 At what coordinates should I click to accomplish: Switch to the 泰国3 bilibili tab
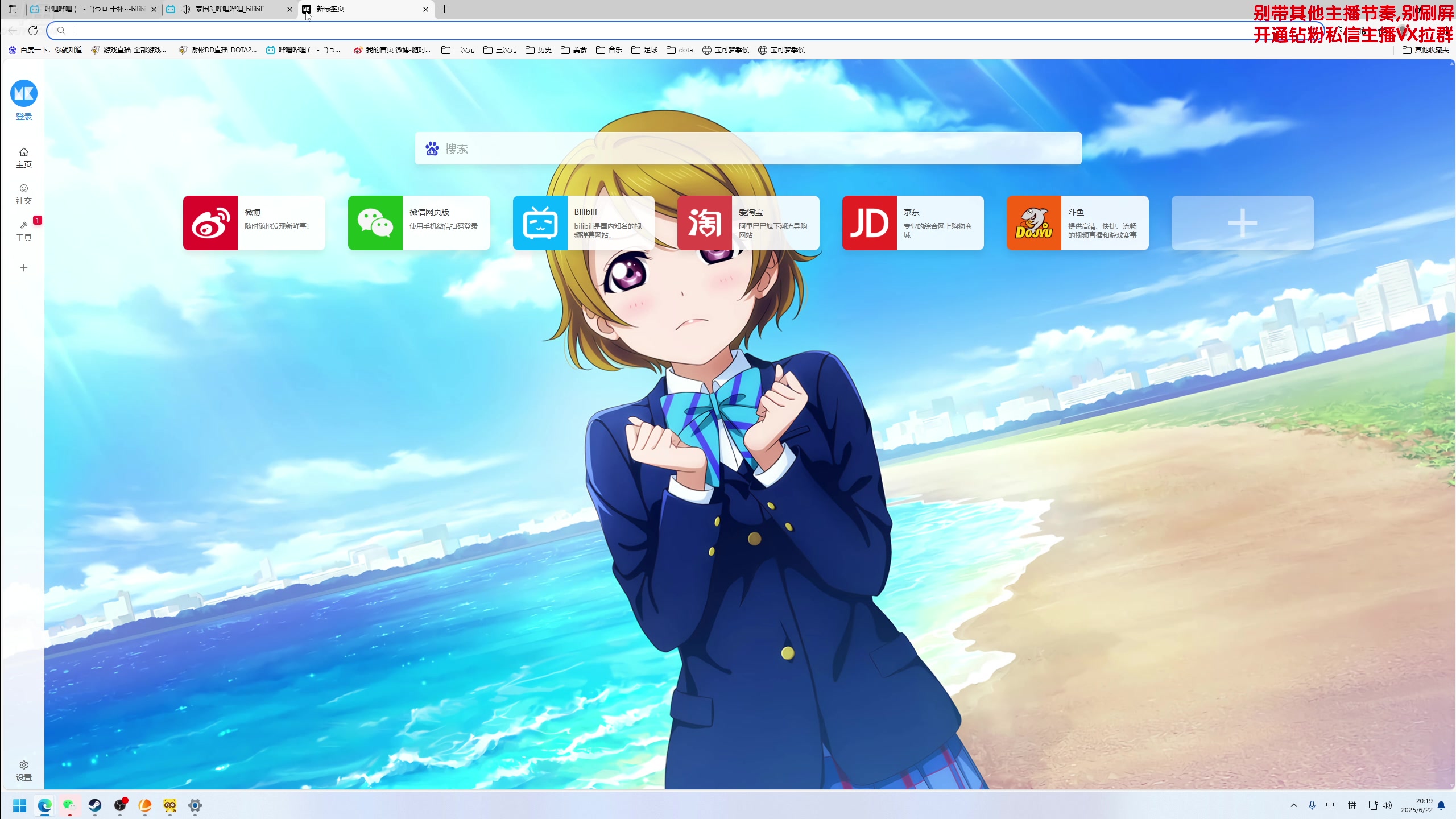[230, 9]
